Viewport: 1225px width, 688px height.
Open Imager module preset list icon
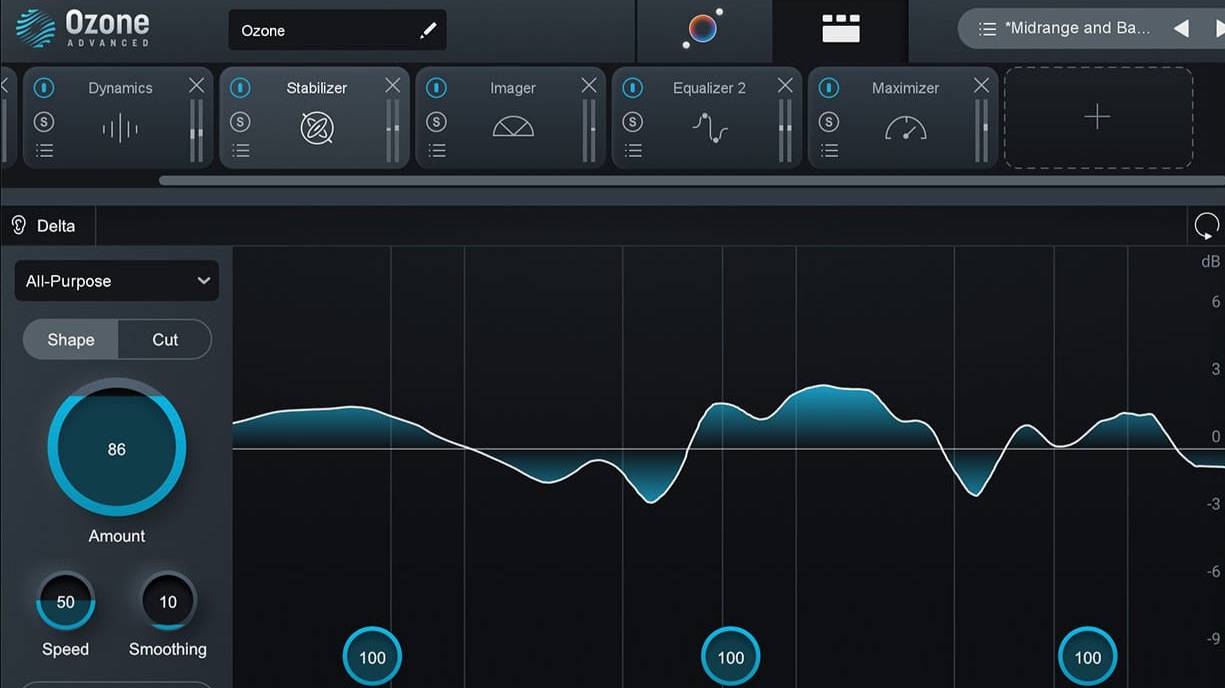[436, 151]
